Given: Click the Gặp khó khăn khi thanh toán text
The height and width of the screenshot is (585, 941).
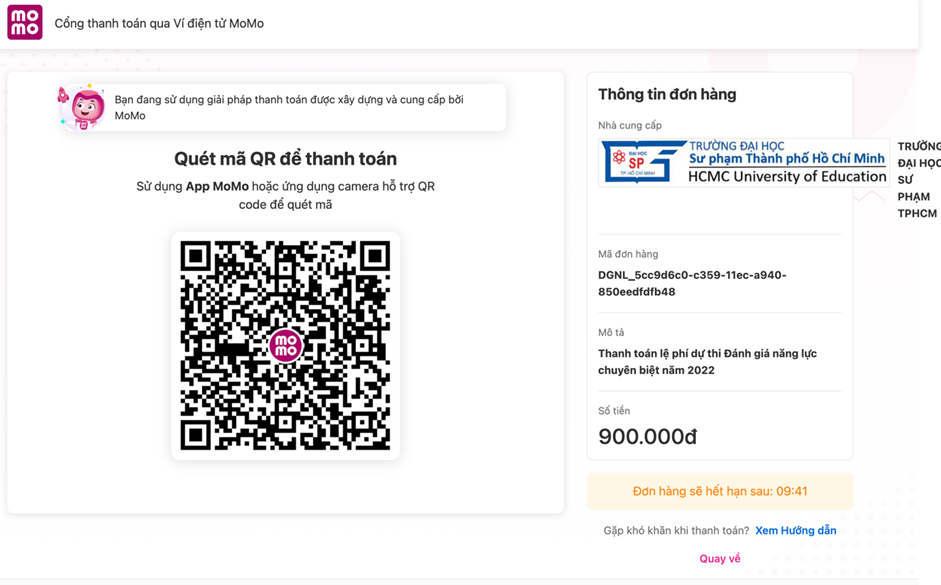Looking at the screenshot, I should [676, 531].
